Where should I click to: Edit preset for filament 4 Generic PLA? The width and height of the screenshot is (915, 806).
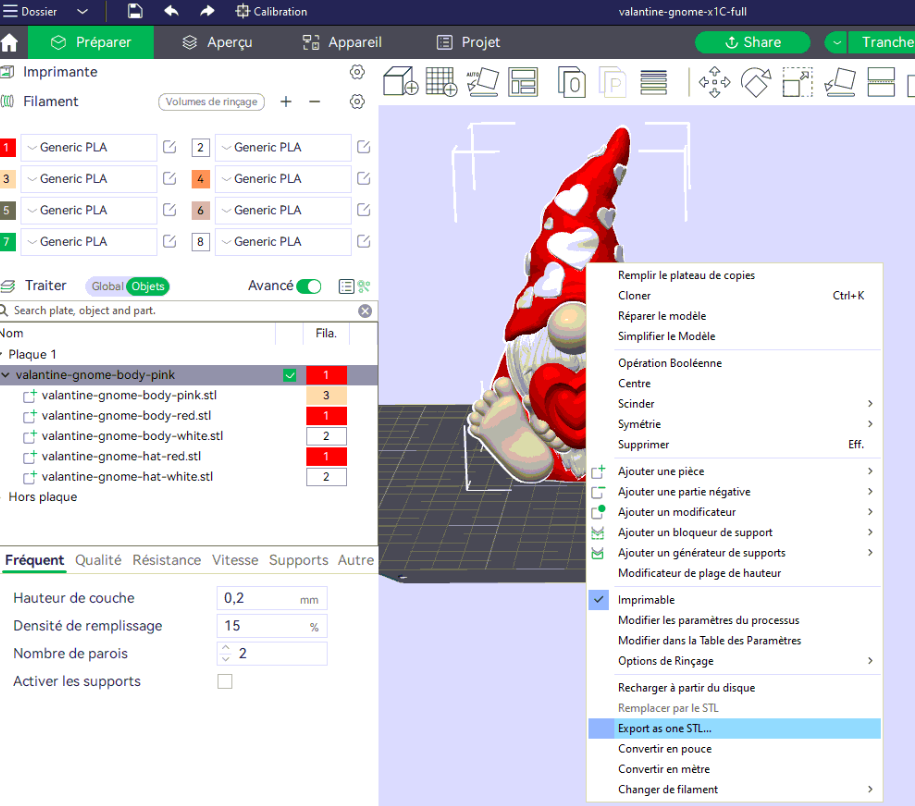coord(364,179)
